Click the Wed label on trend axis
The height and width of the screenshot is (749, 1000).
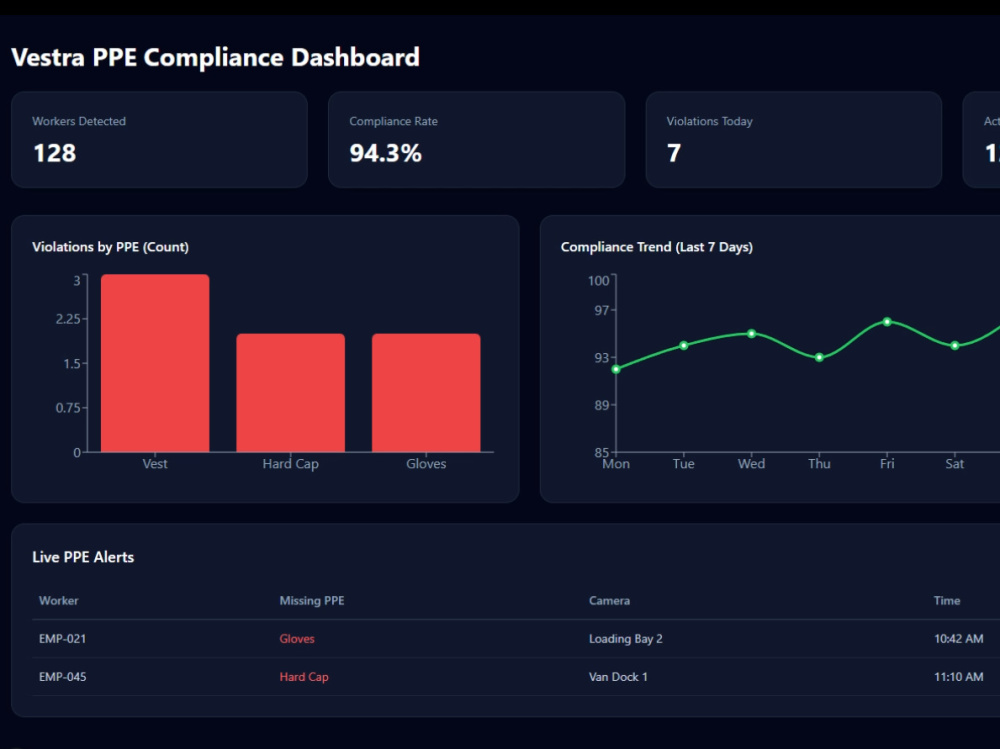752,464
